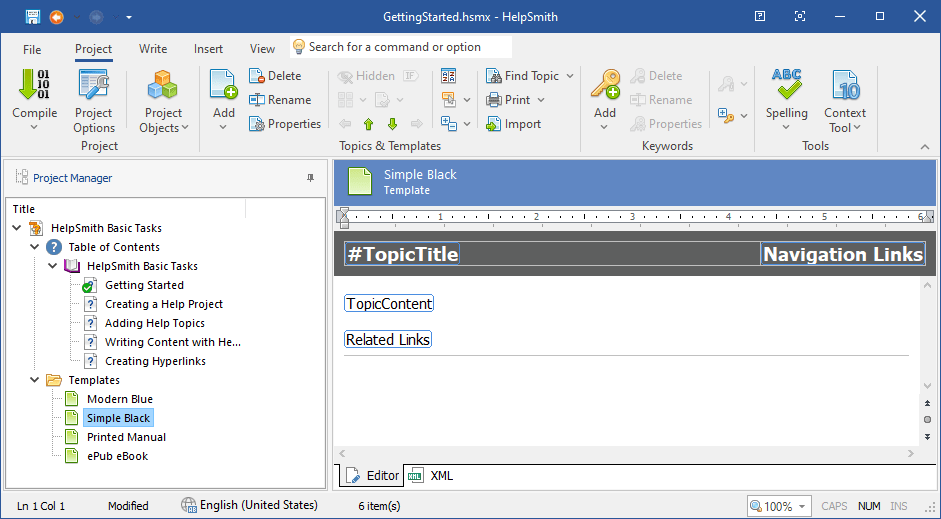Screen dimensions: 941x519
Task: Switch to the XML tab
Action: tap(431, 476)
